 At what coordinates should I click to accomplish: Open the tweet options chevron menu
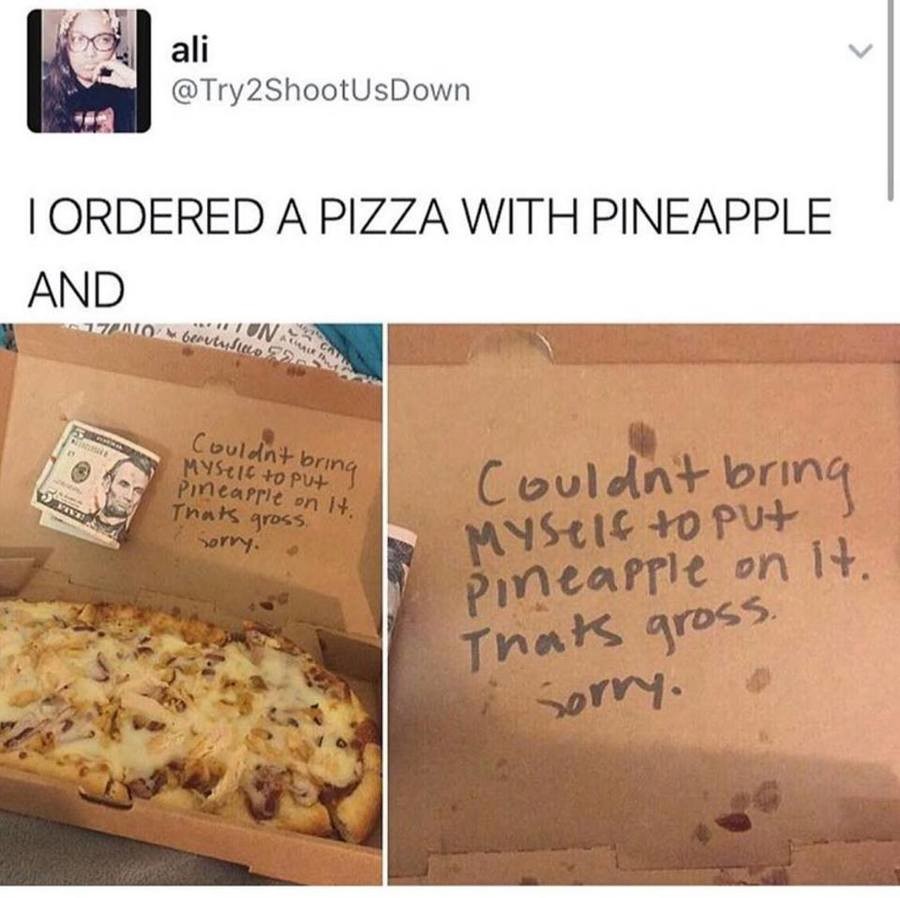click(861, 51)
